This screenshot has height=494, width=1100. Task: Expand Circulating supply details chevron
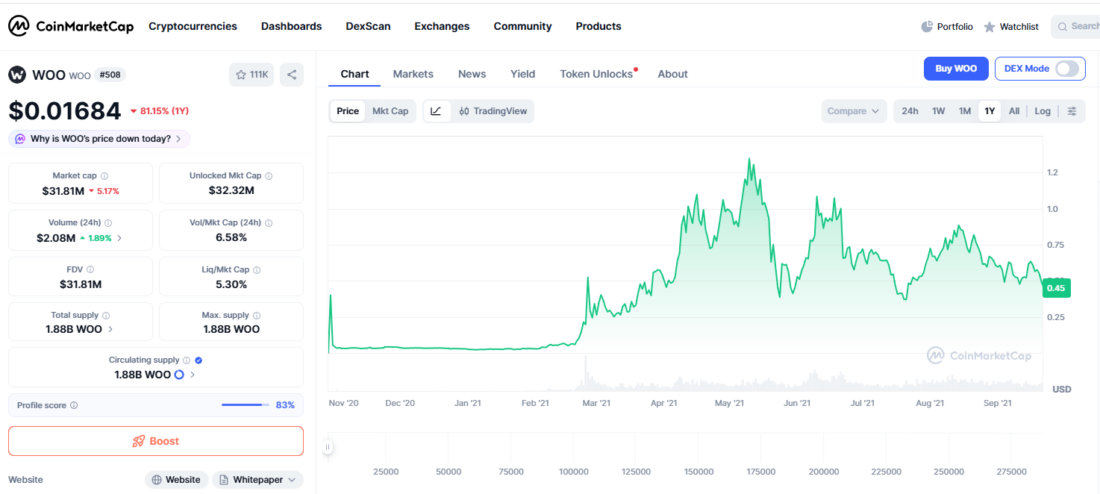(x=193, y=375)
